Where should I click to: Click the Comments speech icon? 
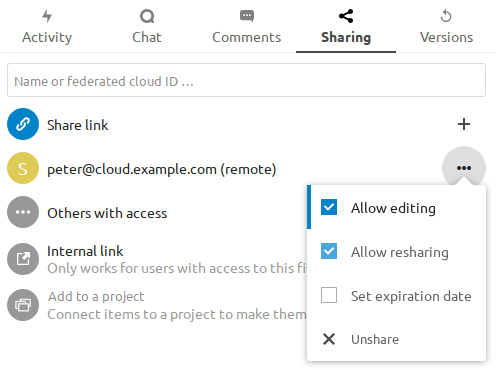[247, 16]
